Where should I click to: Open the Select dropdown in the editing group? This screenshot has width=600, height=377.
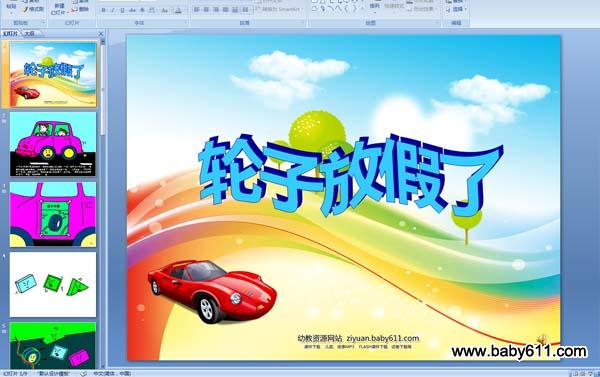[457, 9]
